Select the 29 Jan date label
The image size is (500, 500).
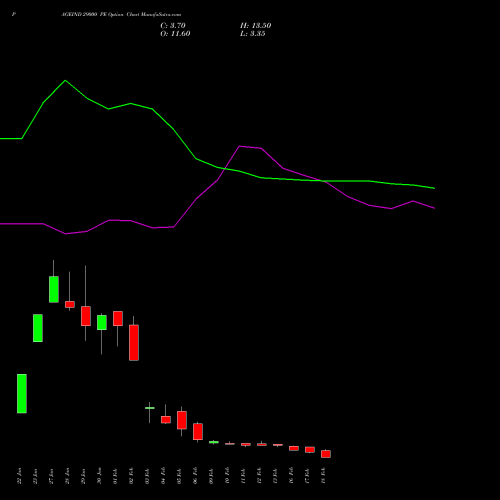click(83, 476)
